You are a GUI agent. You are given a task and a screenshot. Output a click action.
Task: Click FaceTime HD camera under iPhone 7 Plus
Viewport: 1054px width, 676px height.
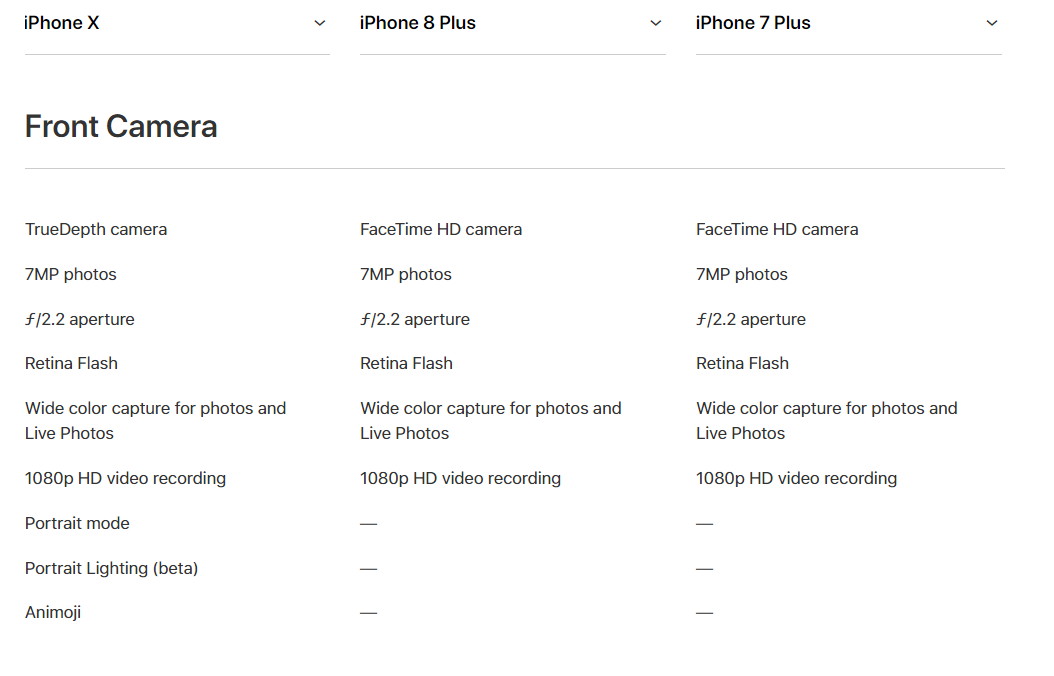(x=777, y=229)
